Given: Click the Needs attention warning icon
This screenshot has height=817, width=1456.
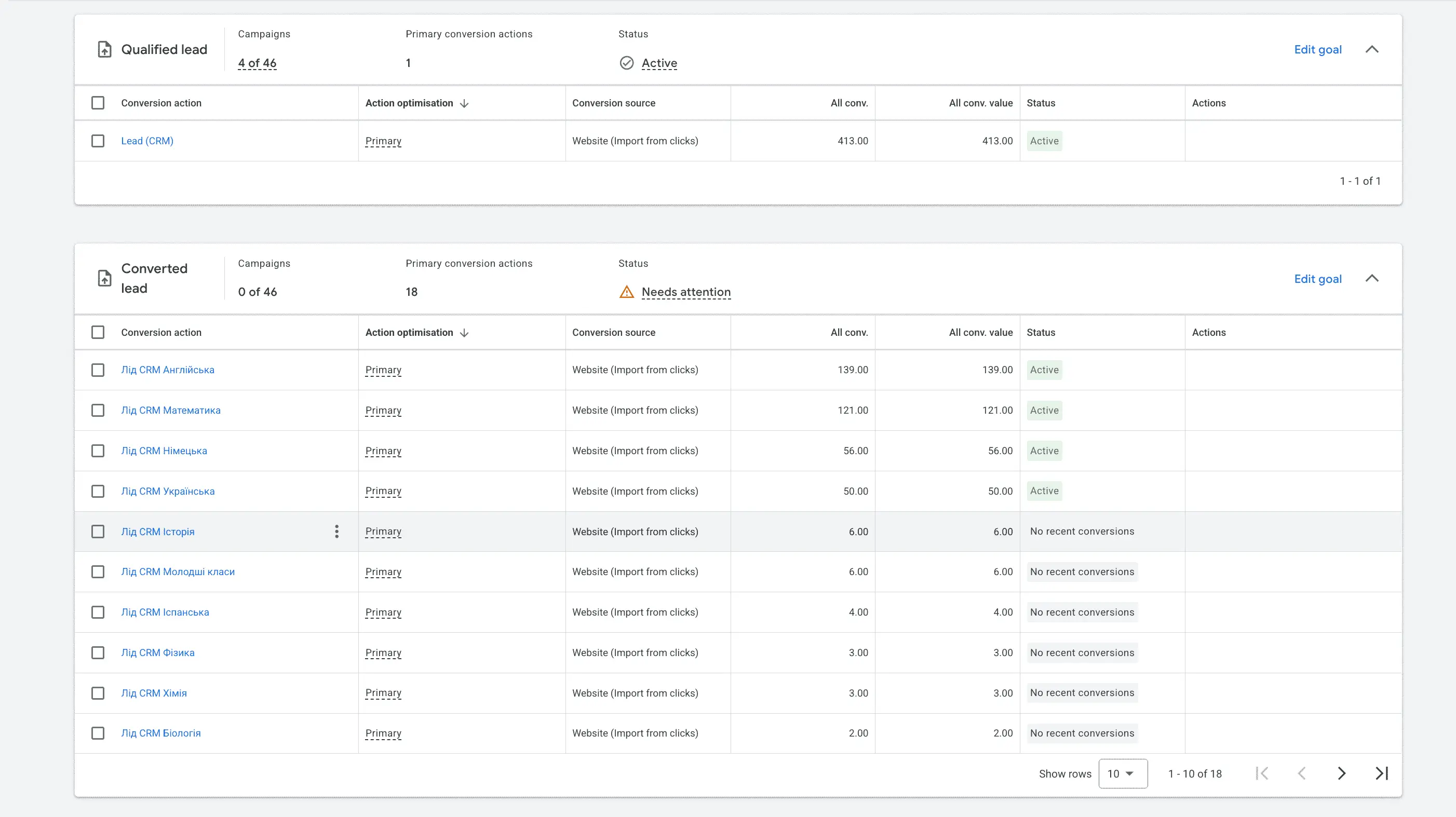Looking at the screenshot, I should [627, 292].
